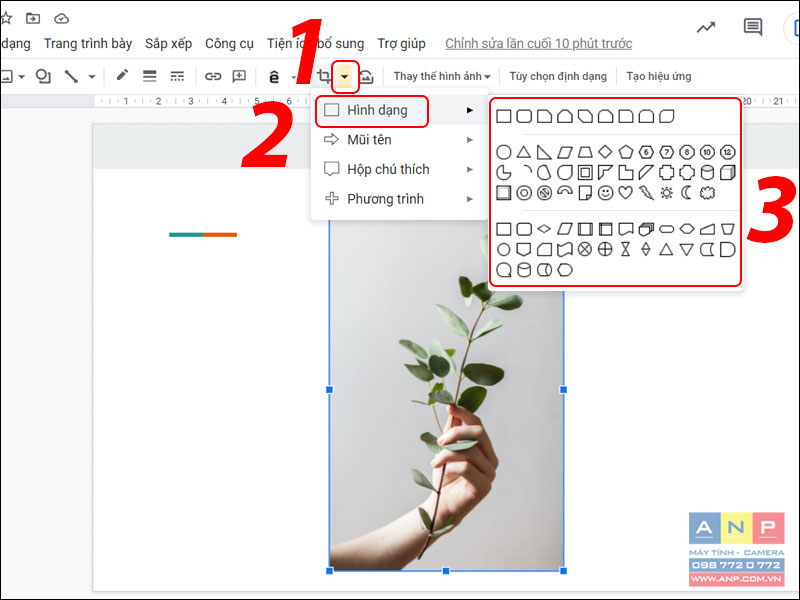Click the crop image icon
Viewport: 800px width, 600px height.
click(x=323, y=77)
